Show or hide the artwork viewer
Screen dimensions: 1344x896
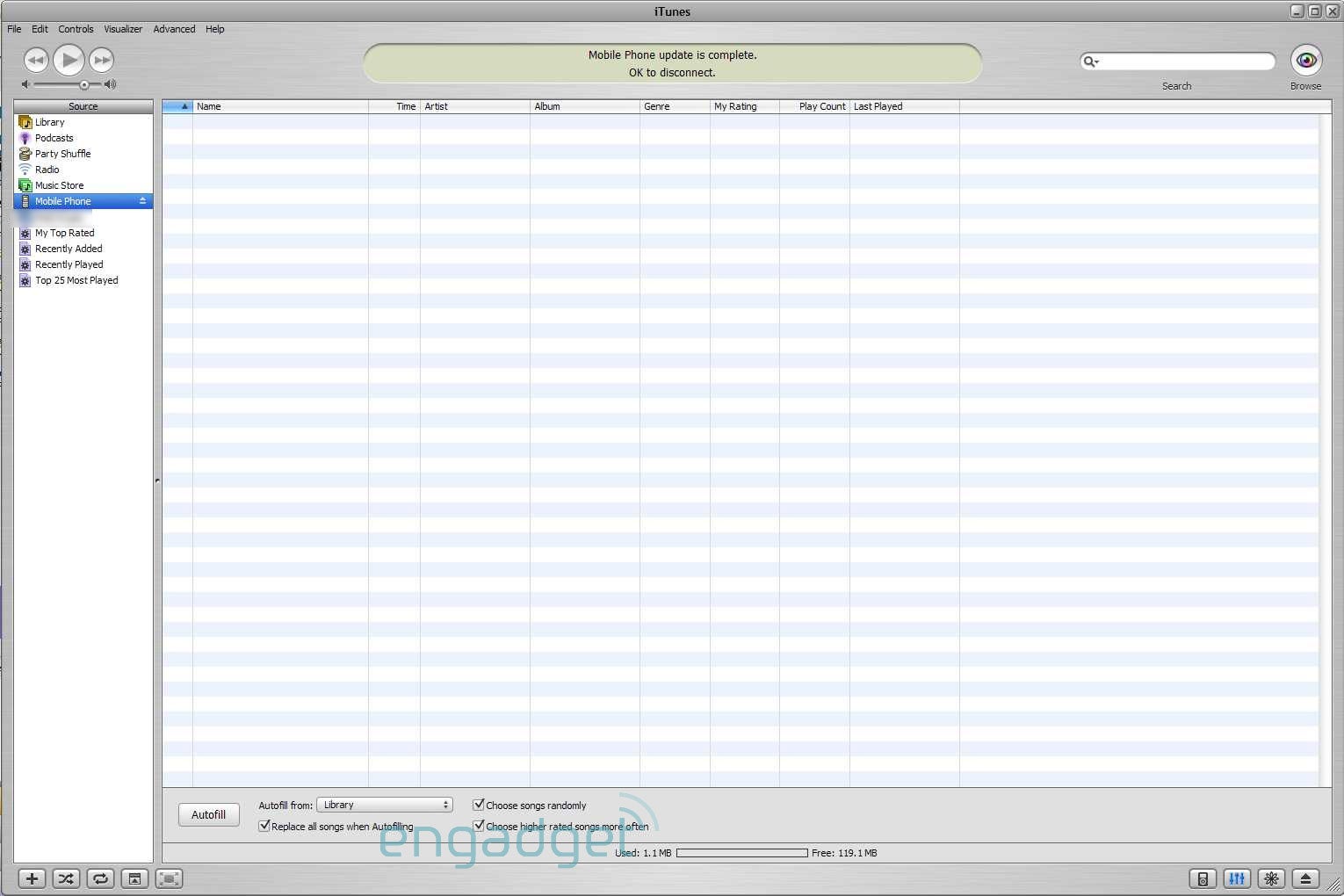(x=134, y=878)
